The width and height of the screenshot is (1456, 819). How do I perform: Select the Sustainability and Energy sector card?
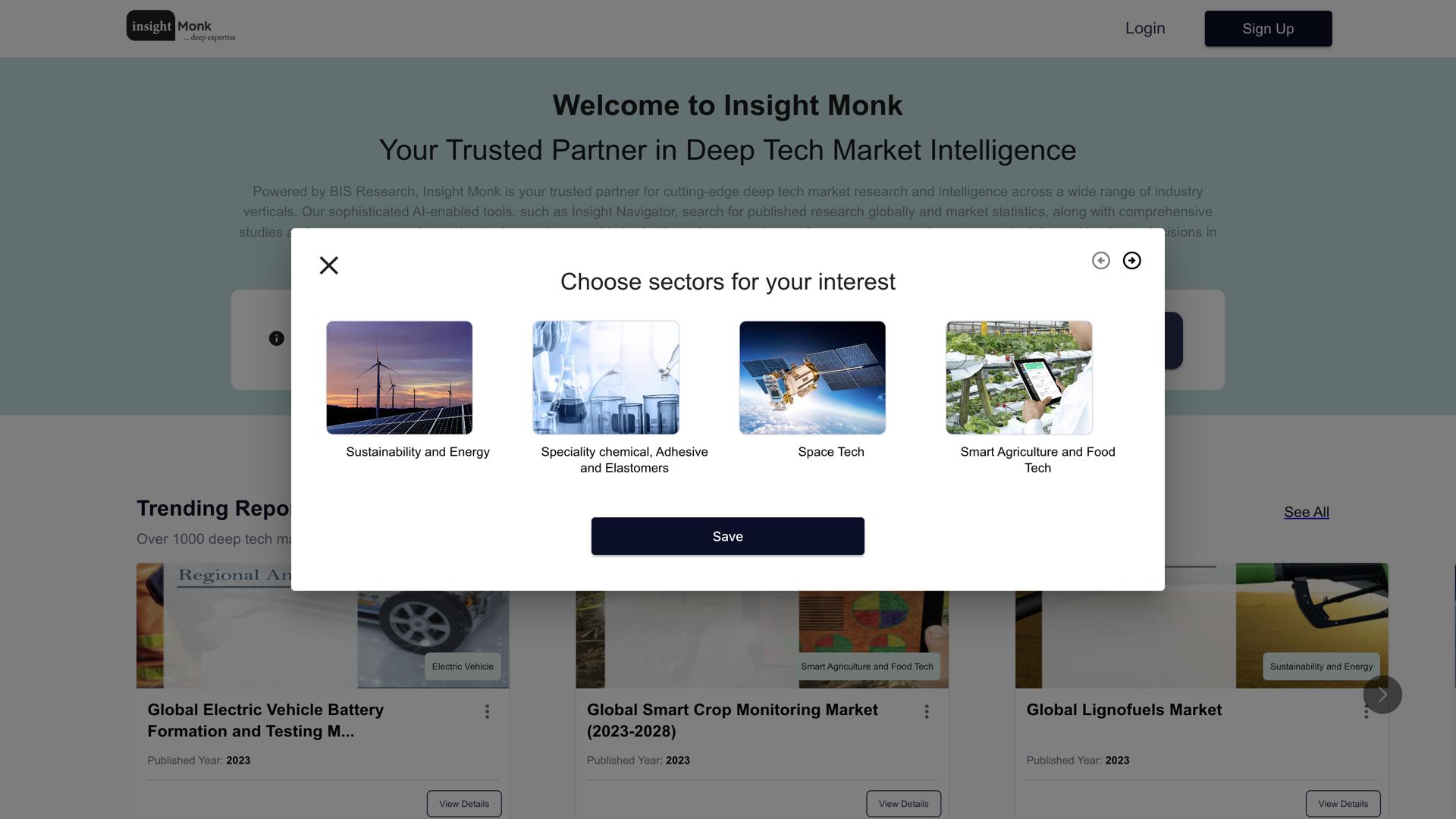click(399, 377)
